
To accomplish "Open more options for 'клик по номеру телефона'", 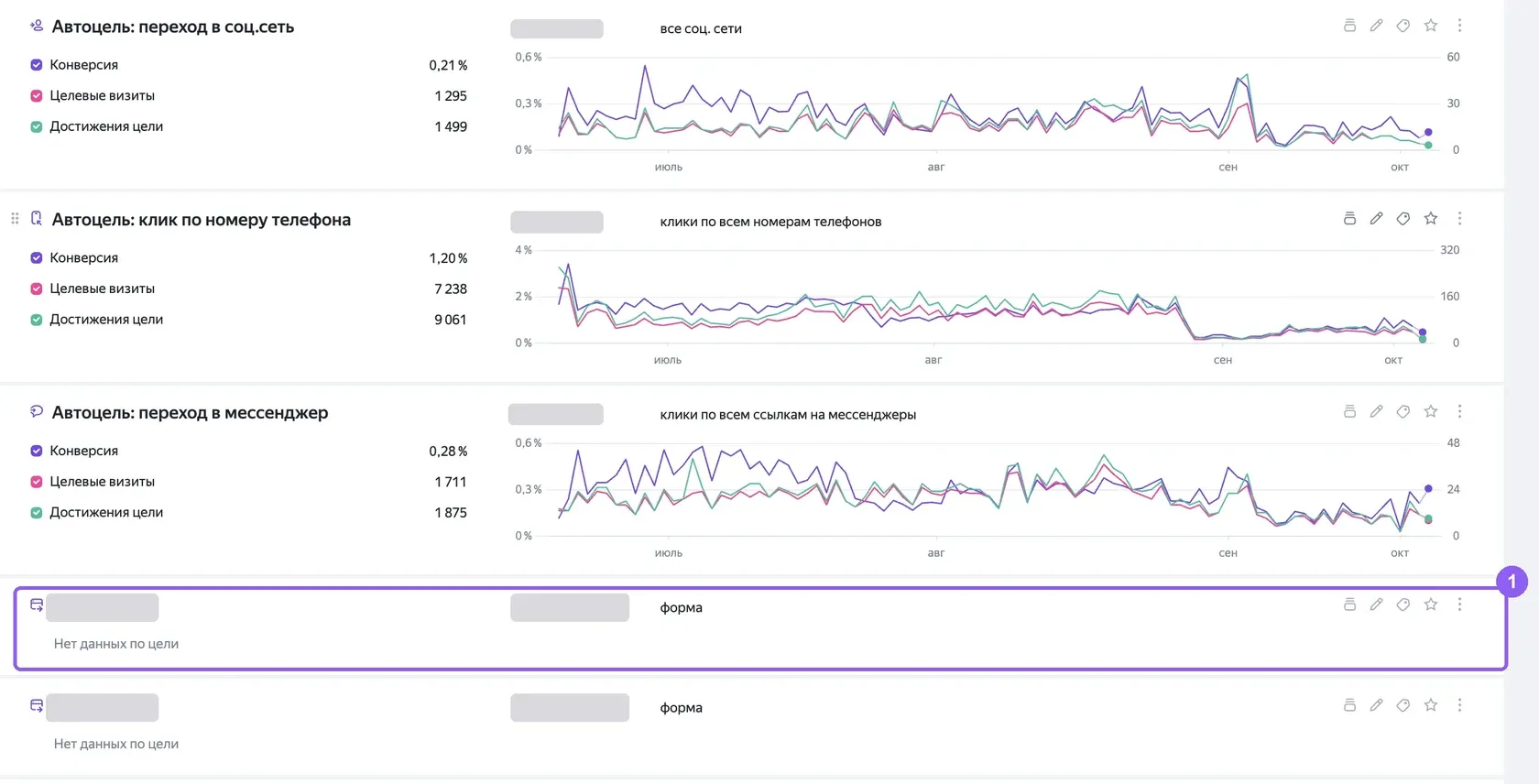I will [1459, 219].
